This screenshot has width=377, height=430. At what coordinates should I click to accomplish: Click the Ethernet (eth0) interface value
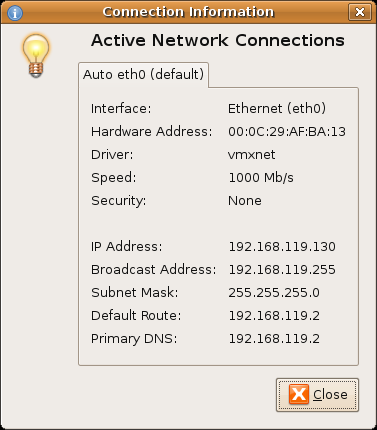tap(277, 109)
